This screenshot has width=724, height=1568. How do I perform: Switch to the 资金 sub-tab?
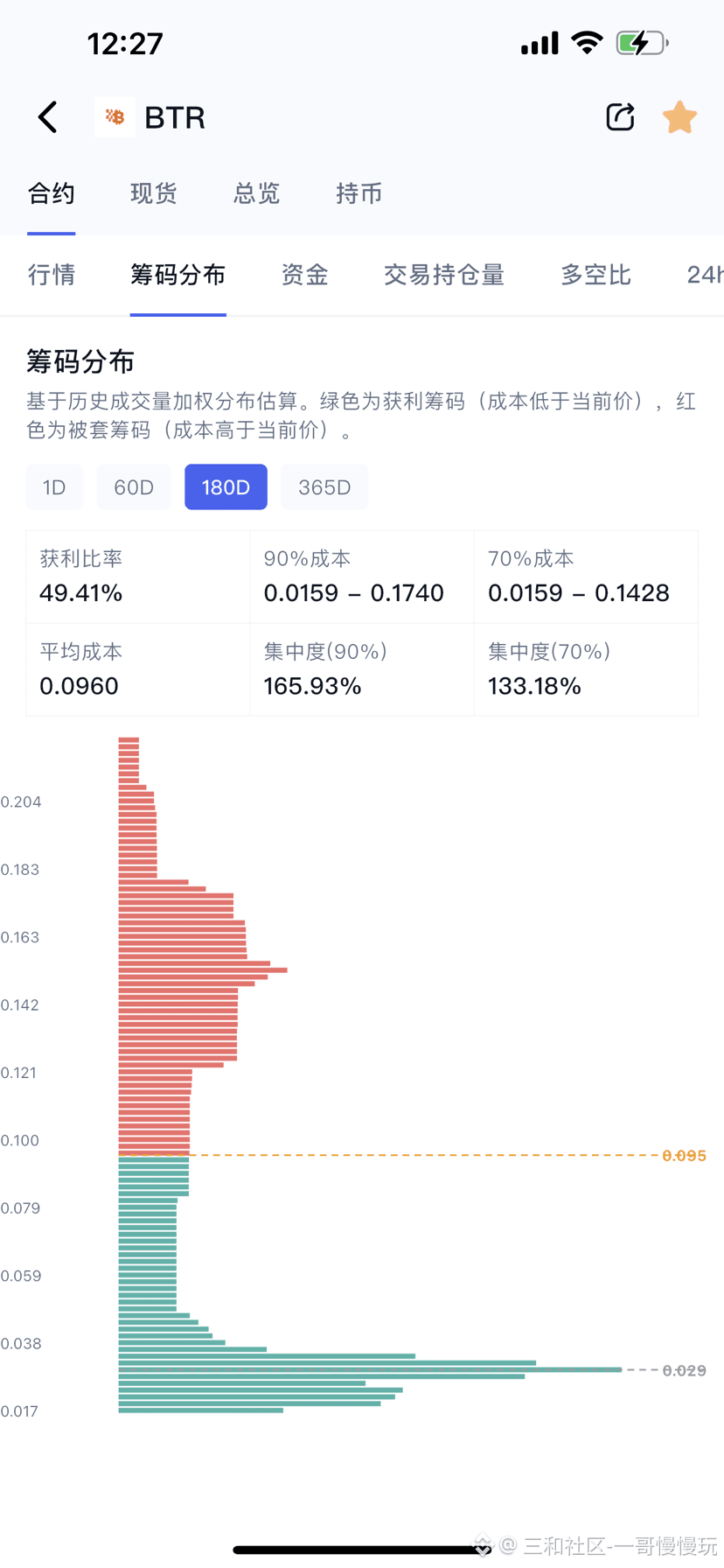tap(304, 275)
